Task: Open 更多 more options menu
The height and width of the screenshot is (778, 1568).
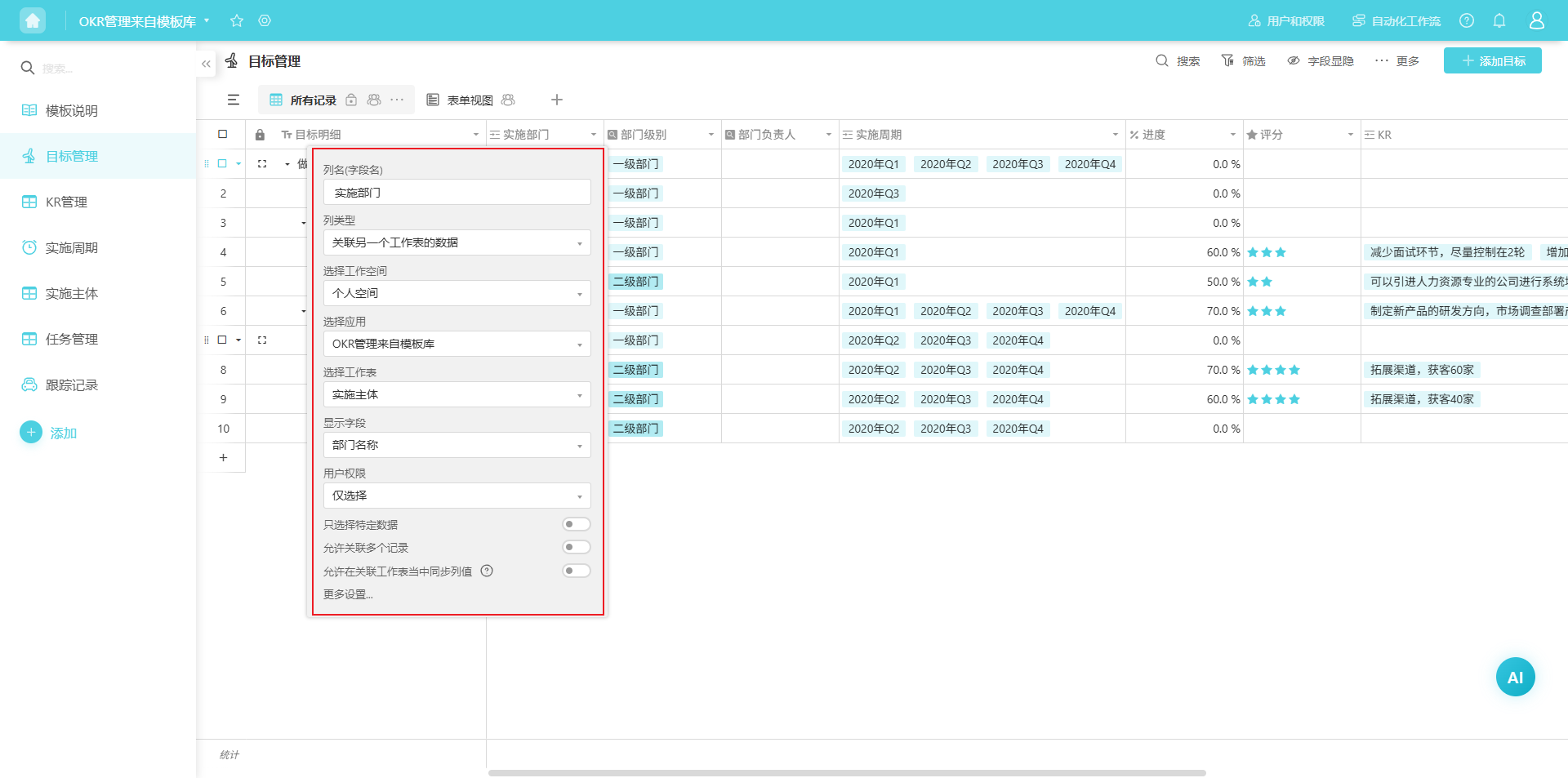Action: [1396, 61]
